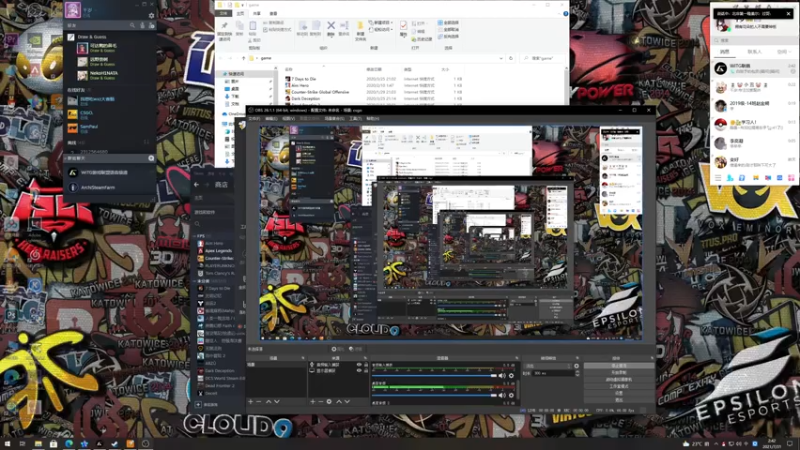Click Pin to Quick access in Explorer ribbon

coord(224,31)
